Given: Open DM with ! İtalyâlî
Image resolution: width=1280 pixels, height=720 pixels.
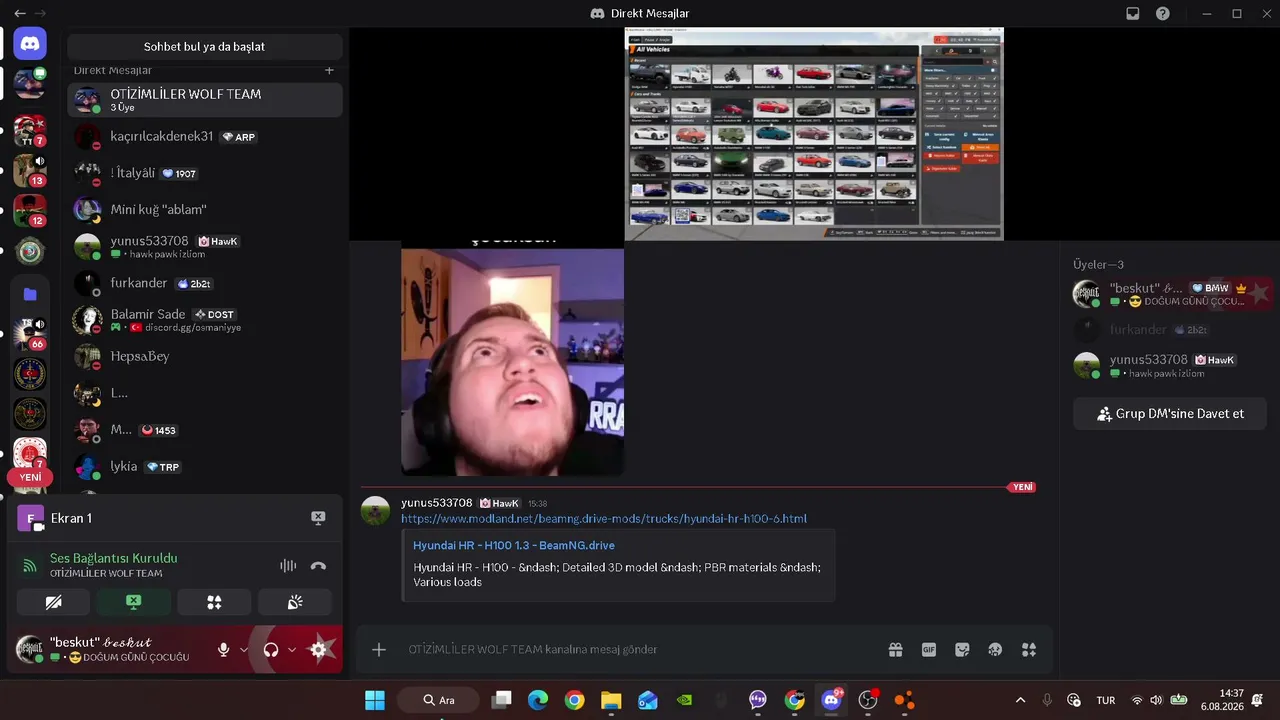Looking at the screenshot, I should [205, 173].
